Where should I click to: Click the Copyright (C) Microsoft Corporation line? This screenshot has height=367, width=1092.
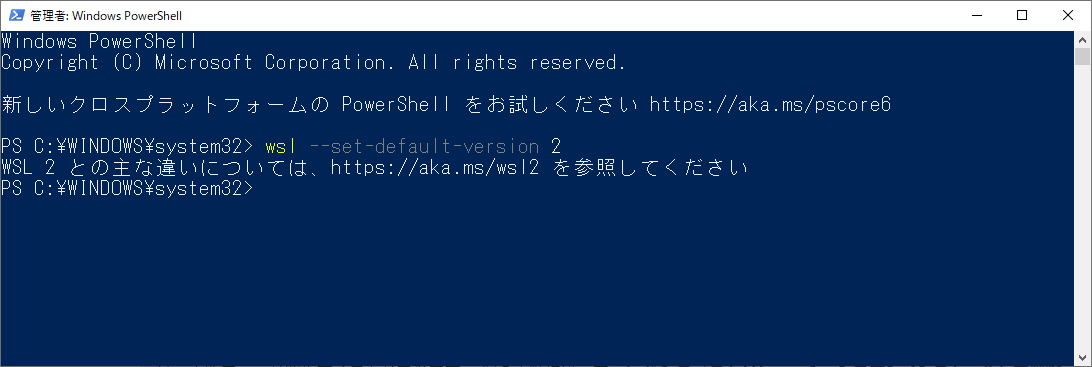point(313,63)
